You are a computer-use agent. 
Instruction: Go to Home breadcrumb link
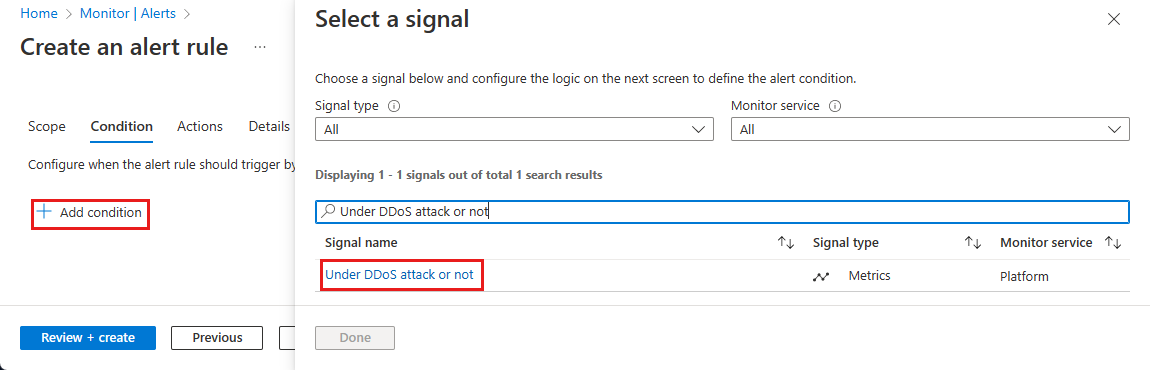click(x=39, y=13)
